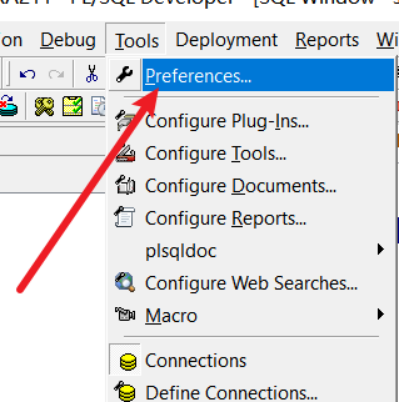
Task: Click the Undo toolbar icon
Action: (27, 74)
